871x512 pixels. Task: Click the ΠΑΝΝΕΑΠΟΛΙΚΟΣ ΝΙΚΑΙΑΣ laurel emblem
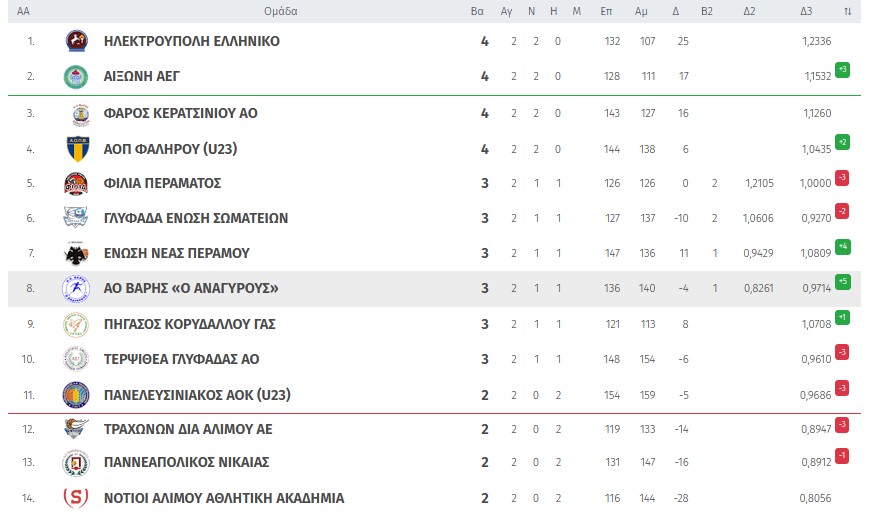[x=76, y=462]
